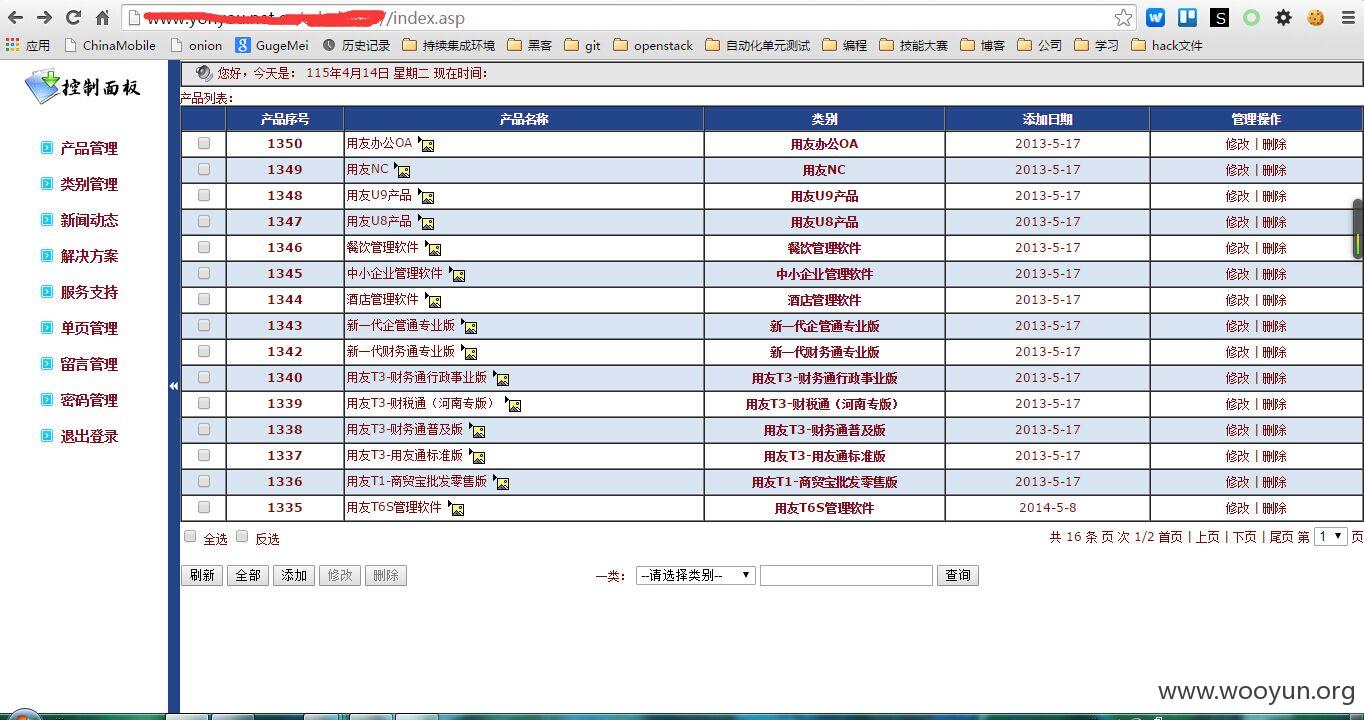This screenshot has height=720, width=1364.
Task: Open the 黑客 bookmark folder
Action: pos(530,45)
